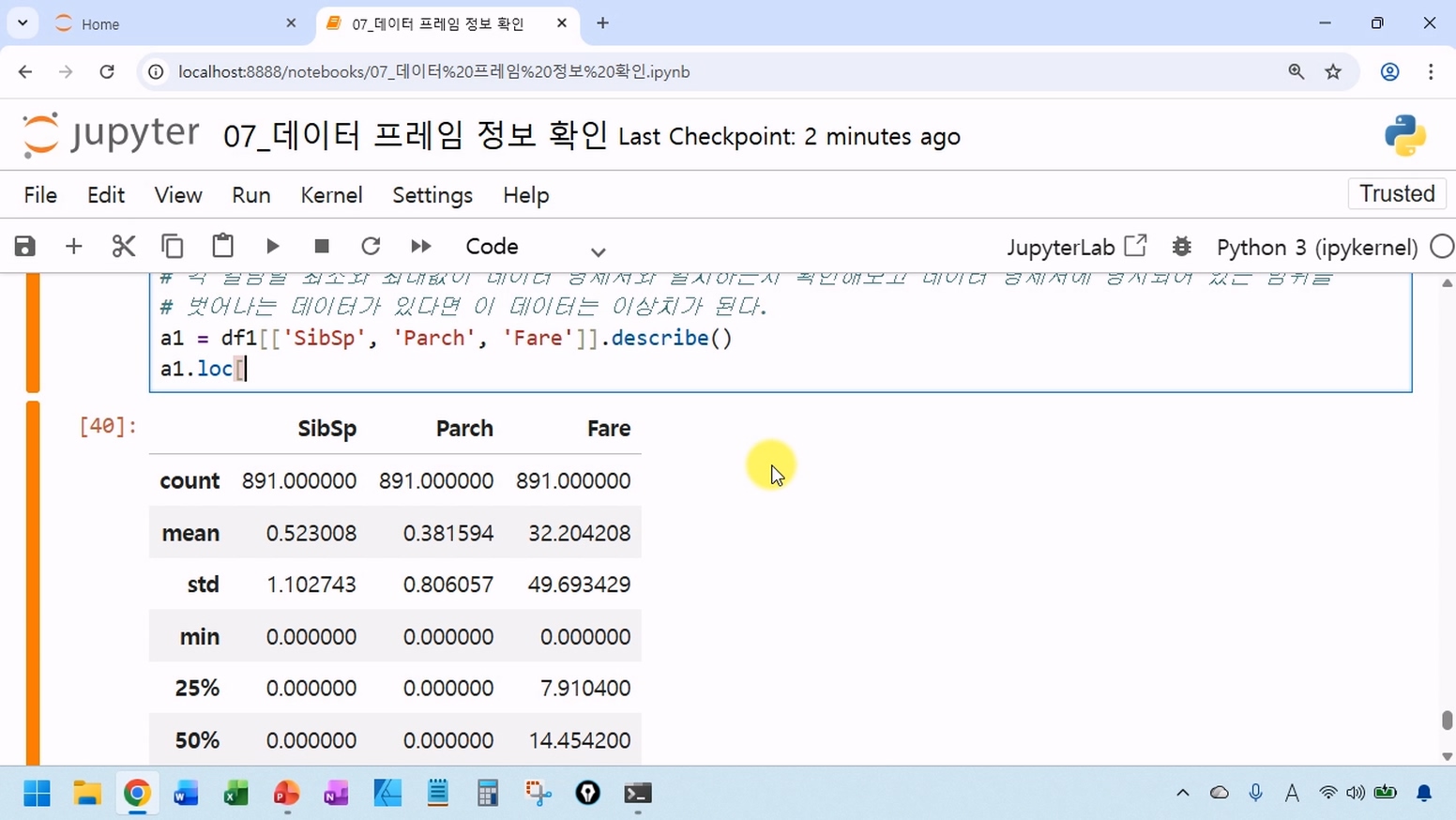The width and height of the screenshot is (1456, 820).
Task: Click the Python logo icon
Action: (x=1405, y=135)
